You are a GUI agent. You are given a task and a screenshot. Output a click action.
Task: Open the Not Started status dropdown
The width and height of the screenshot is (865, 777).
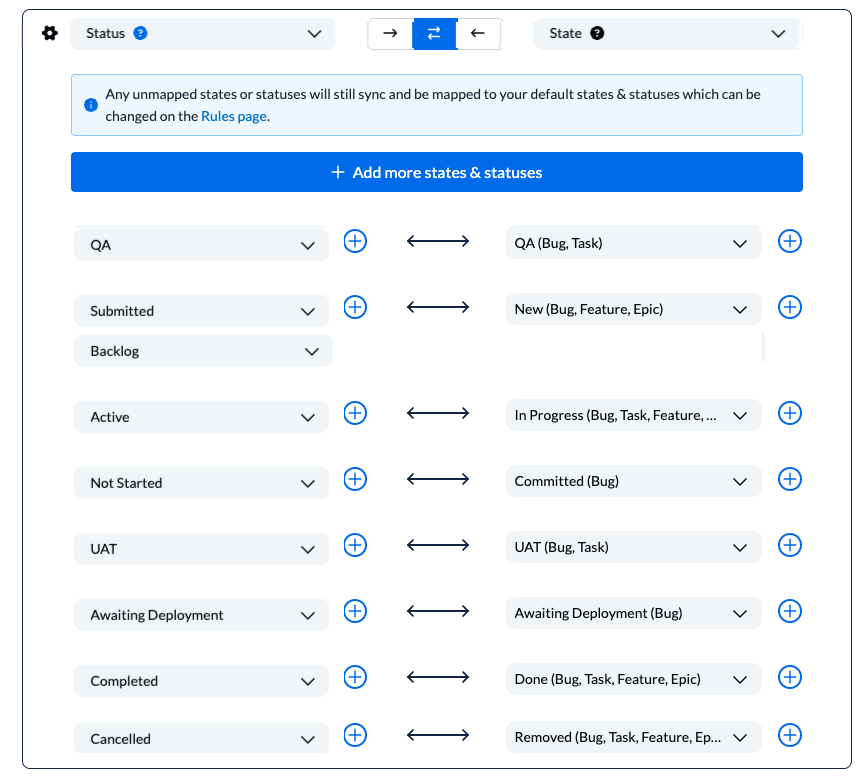(201, 483)
